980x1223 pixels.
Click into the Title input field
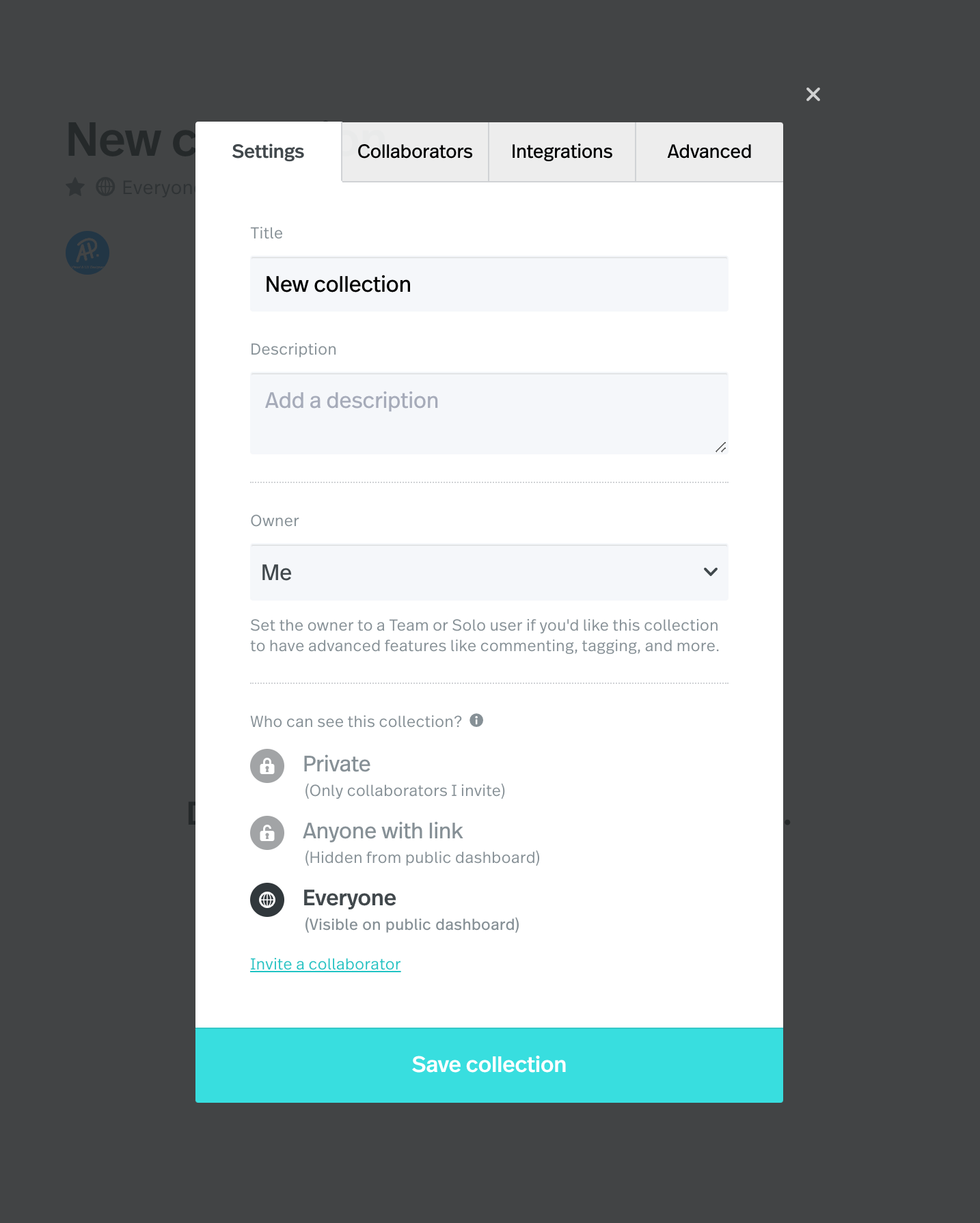489,284
